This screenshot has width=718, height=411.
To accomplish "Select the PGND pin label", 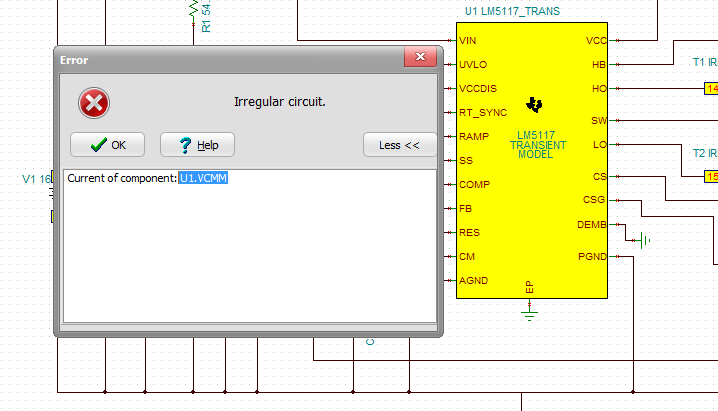I will pos(592,257).
